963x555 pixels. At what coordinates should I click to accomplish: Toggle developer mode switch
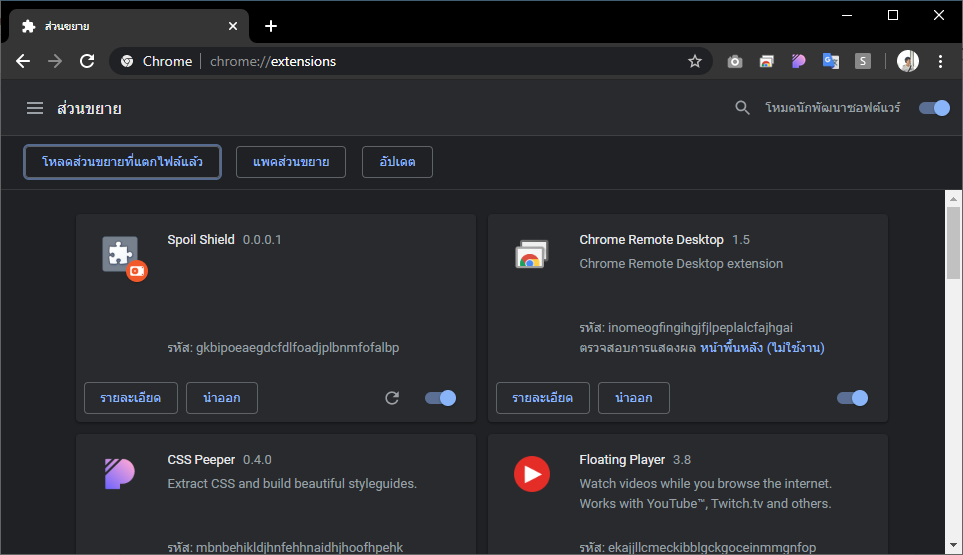tap(934, 108)
